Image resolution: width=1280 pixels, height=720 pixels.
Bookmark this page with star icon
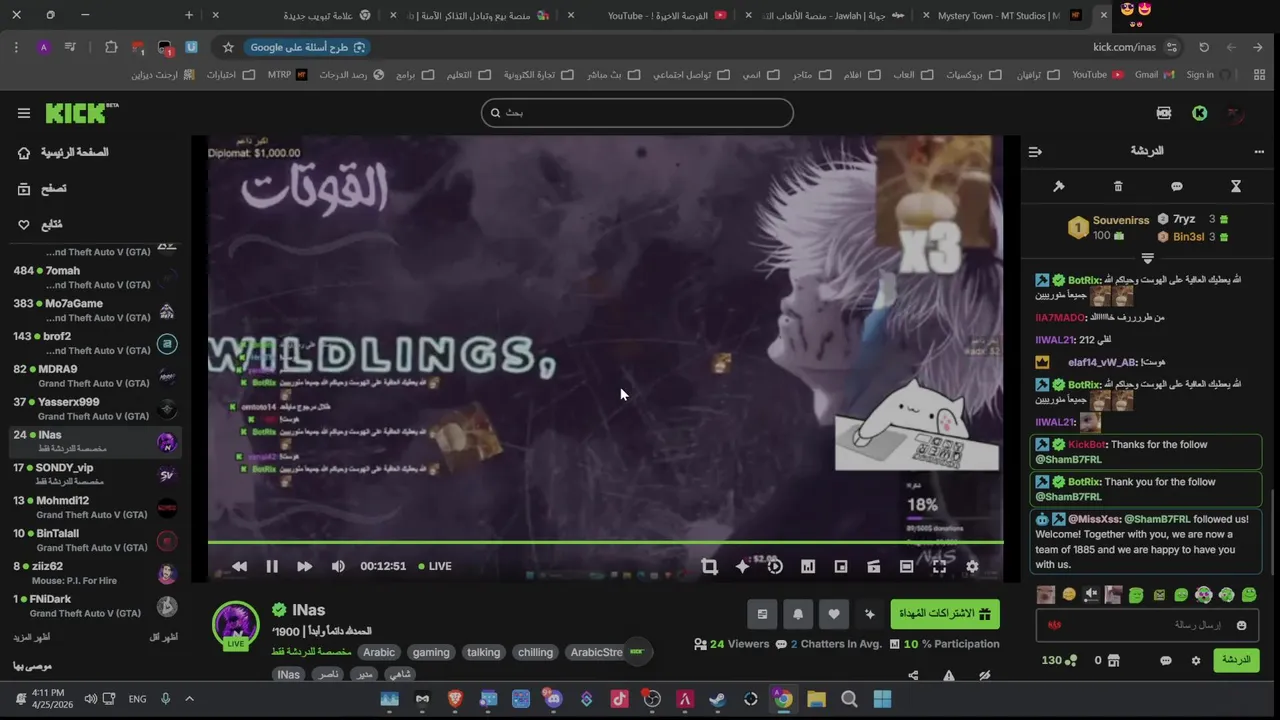point(228,47)
